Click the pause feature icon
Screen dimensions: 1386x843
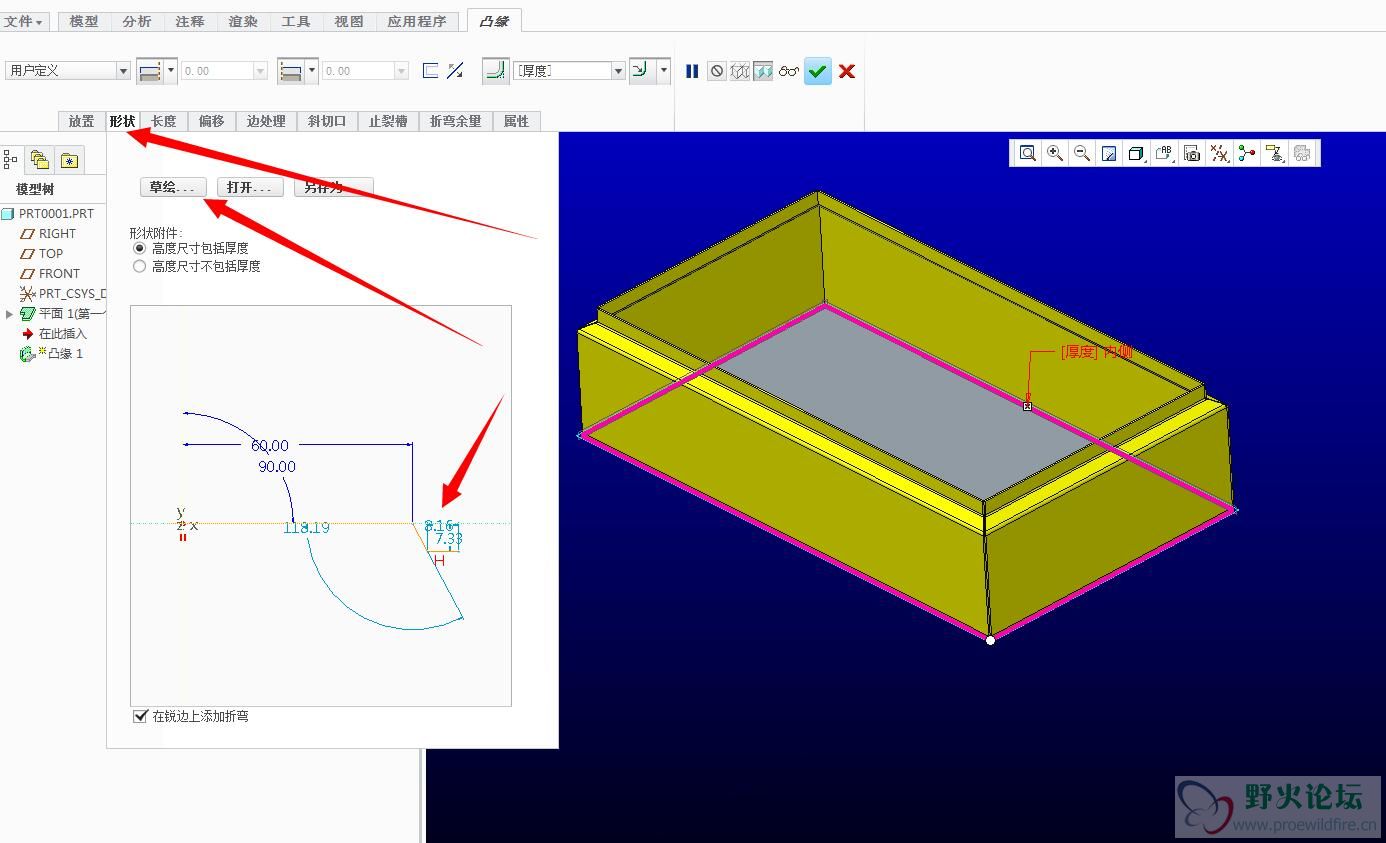coord(692,71)
